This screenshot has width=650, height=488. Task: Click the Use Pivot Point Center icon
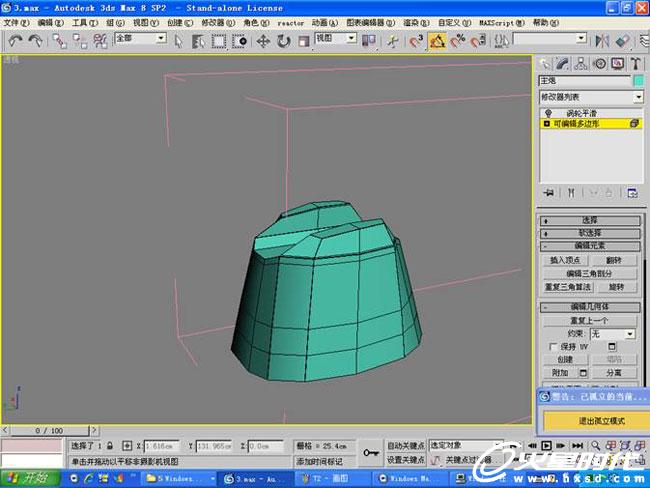coord(369,41)
